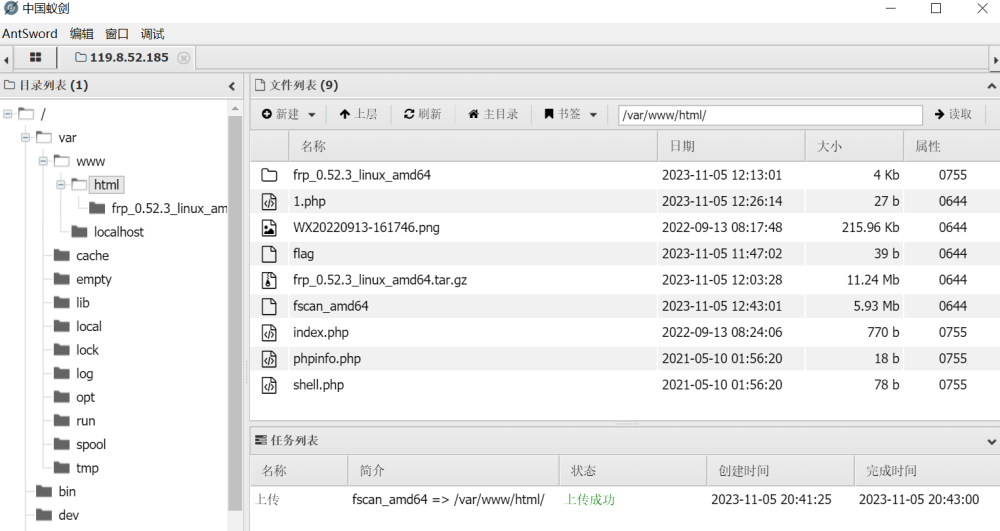Go to 主目录 home directory

pyautogui.click(x=493, y=114)
